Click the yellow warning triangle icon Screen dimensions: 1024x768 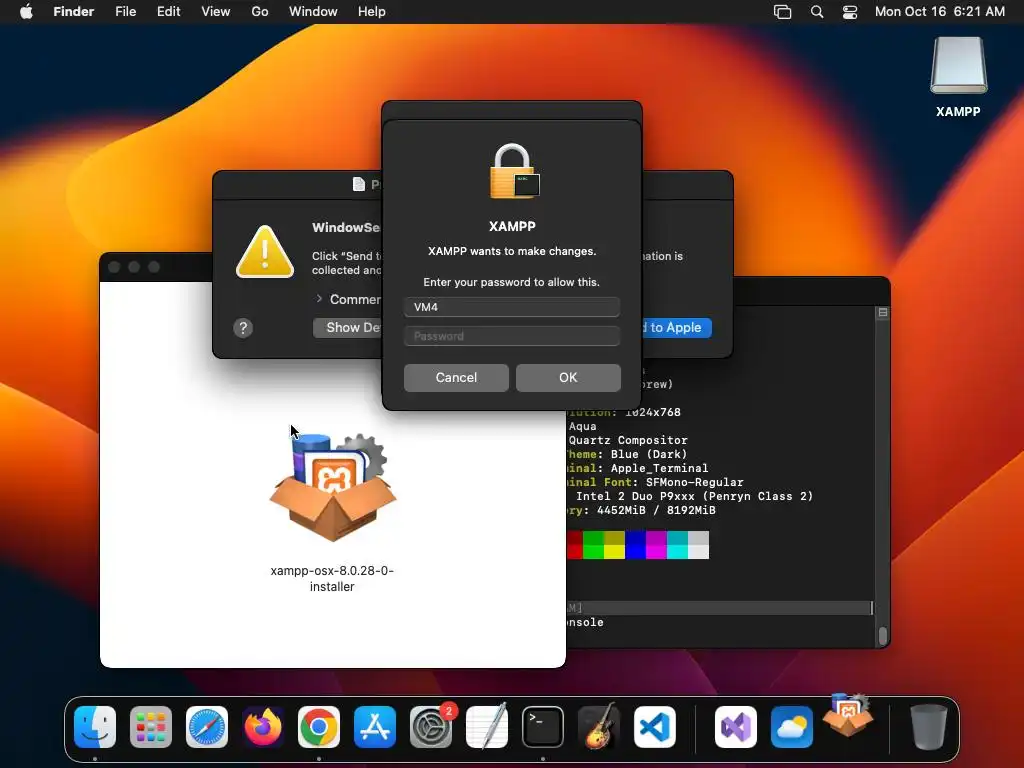click(264, 251)
